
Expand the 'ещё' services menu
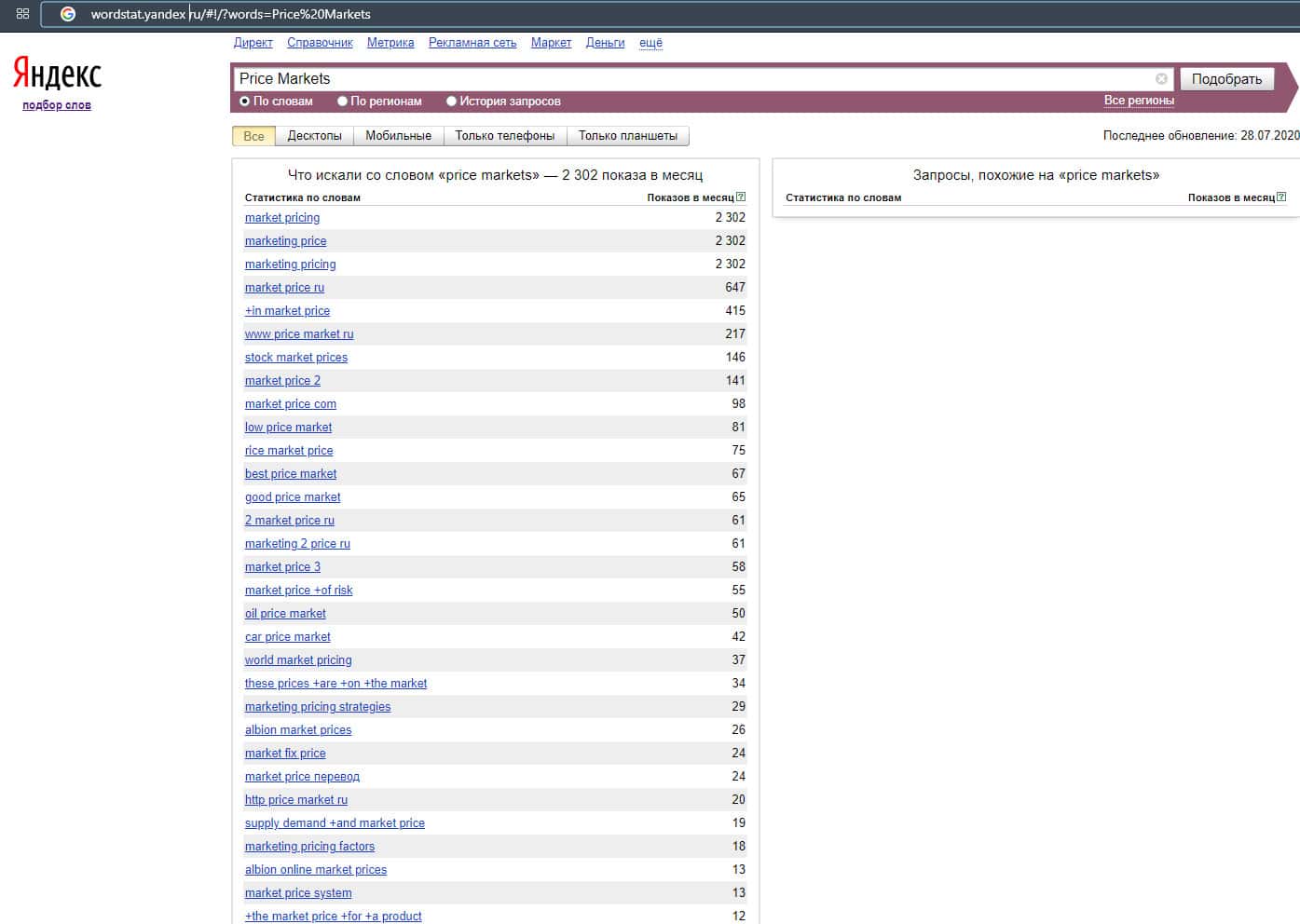[650, 43]
